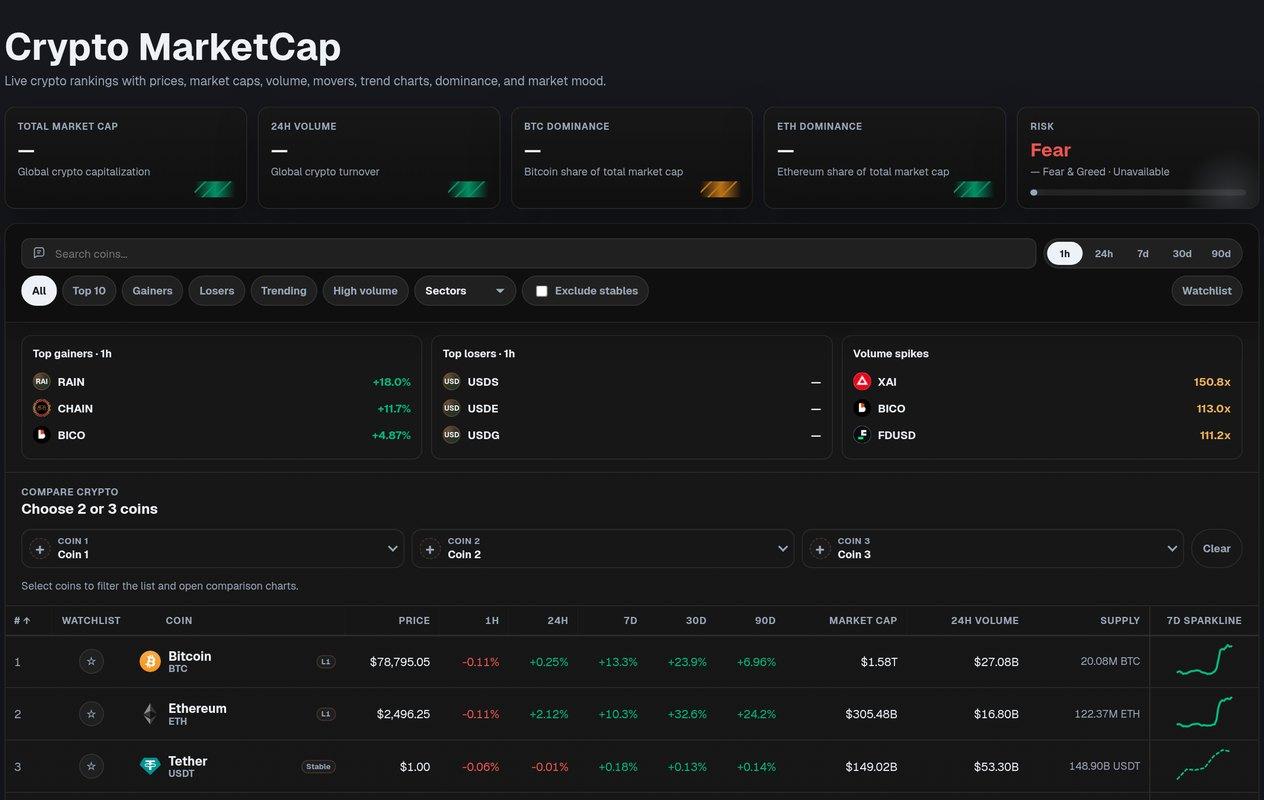Click the search icon in the coin search bar
Image resolution: width=1264 pixels, height=800 pixels.
click(x=39, y=253)
